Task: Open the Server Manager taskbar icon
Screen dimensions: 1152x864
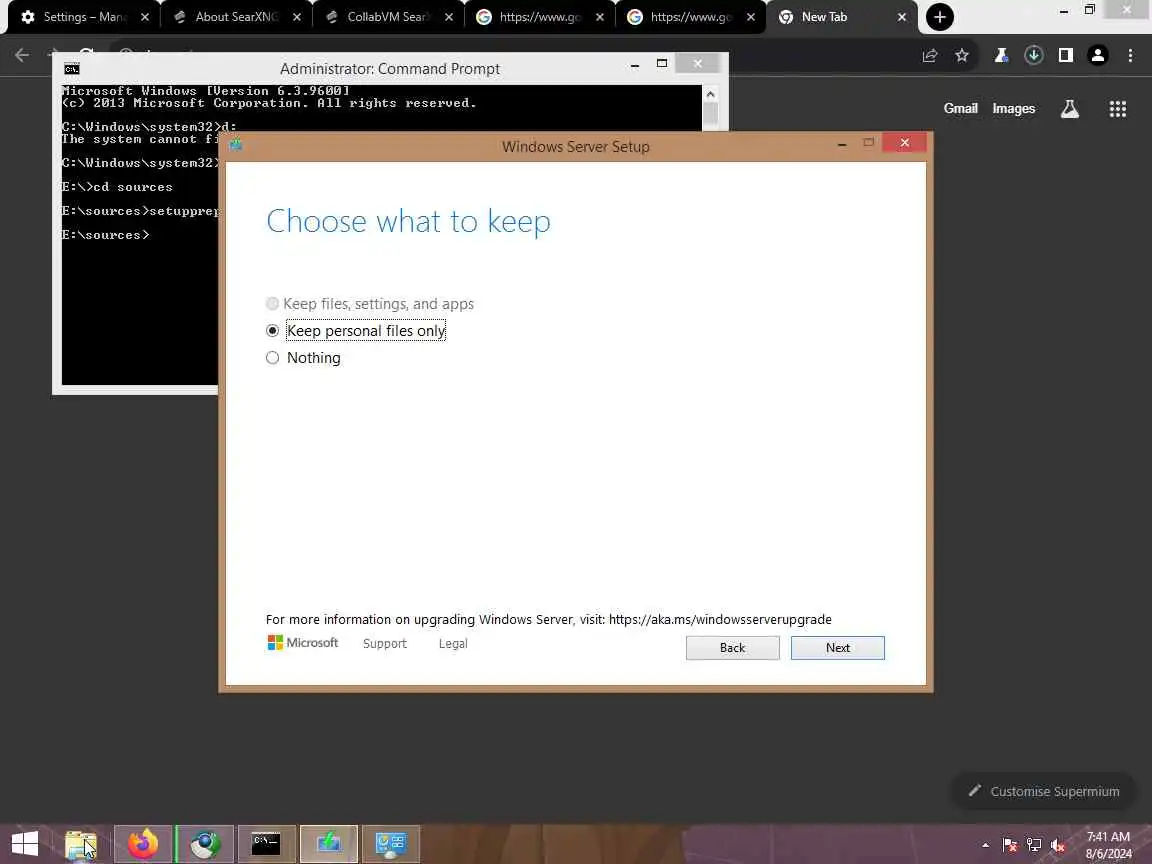Action: coord(390,844)
